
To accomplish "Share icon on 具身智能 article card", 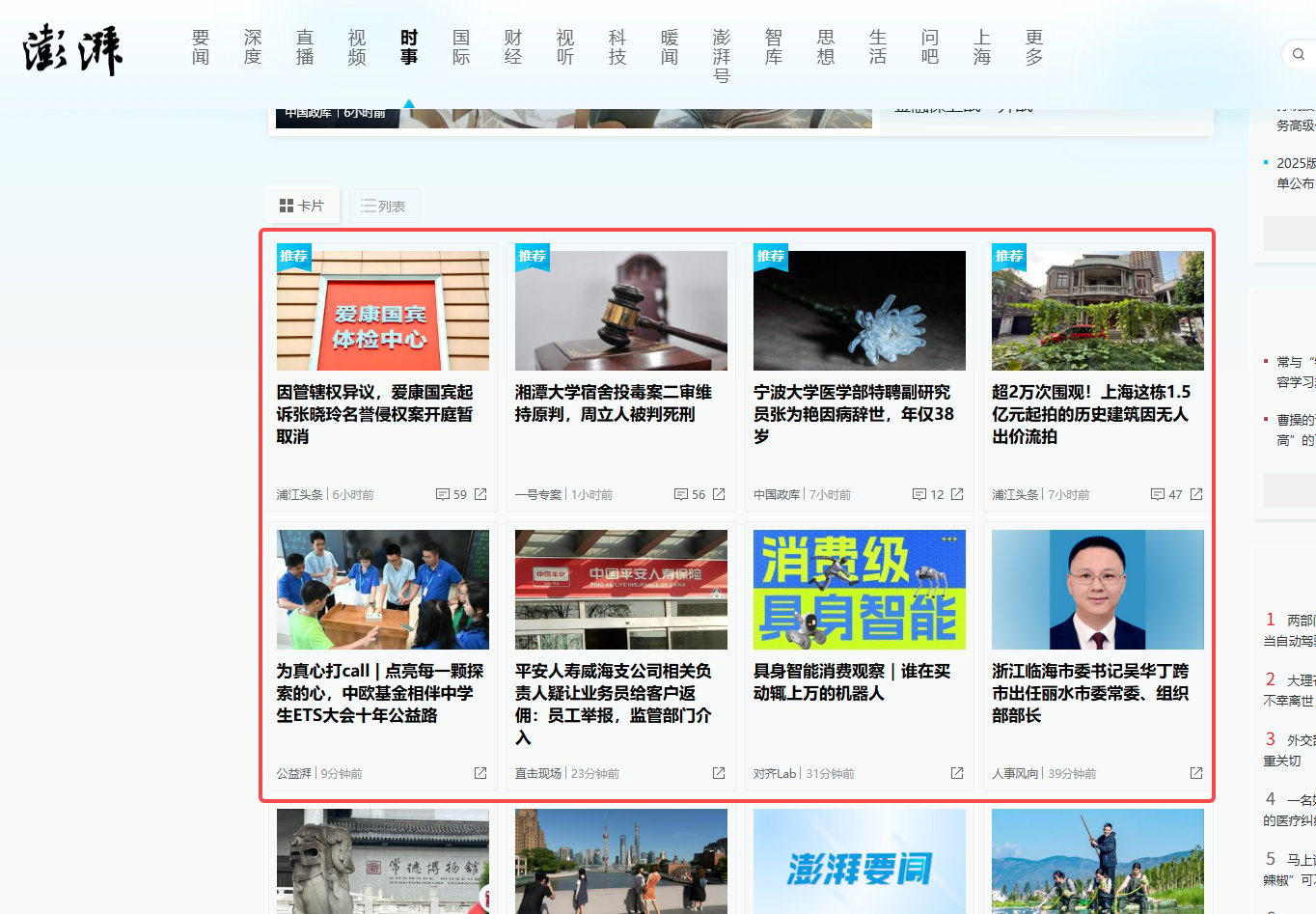I will [957, 773].
